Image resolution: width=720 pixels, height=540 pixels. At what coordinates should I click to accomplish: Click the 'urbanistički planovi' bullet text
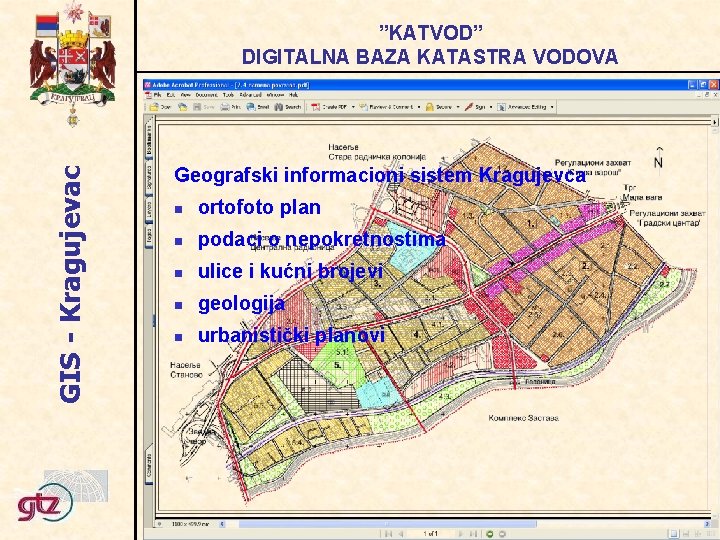(291, 335)
